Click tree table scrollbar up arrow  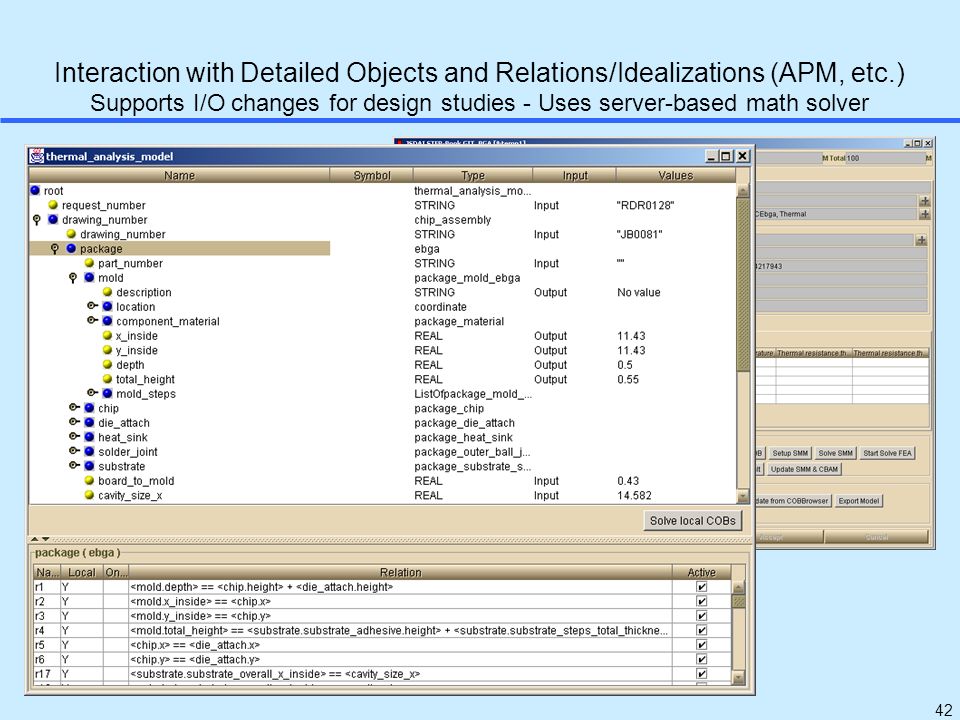coord(743,190)
